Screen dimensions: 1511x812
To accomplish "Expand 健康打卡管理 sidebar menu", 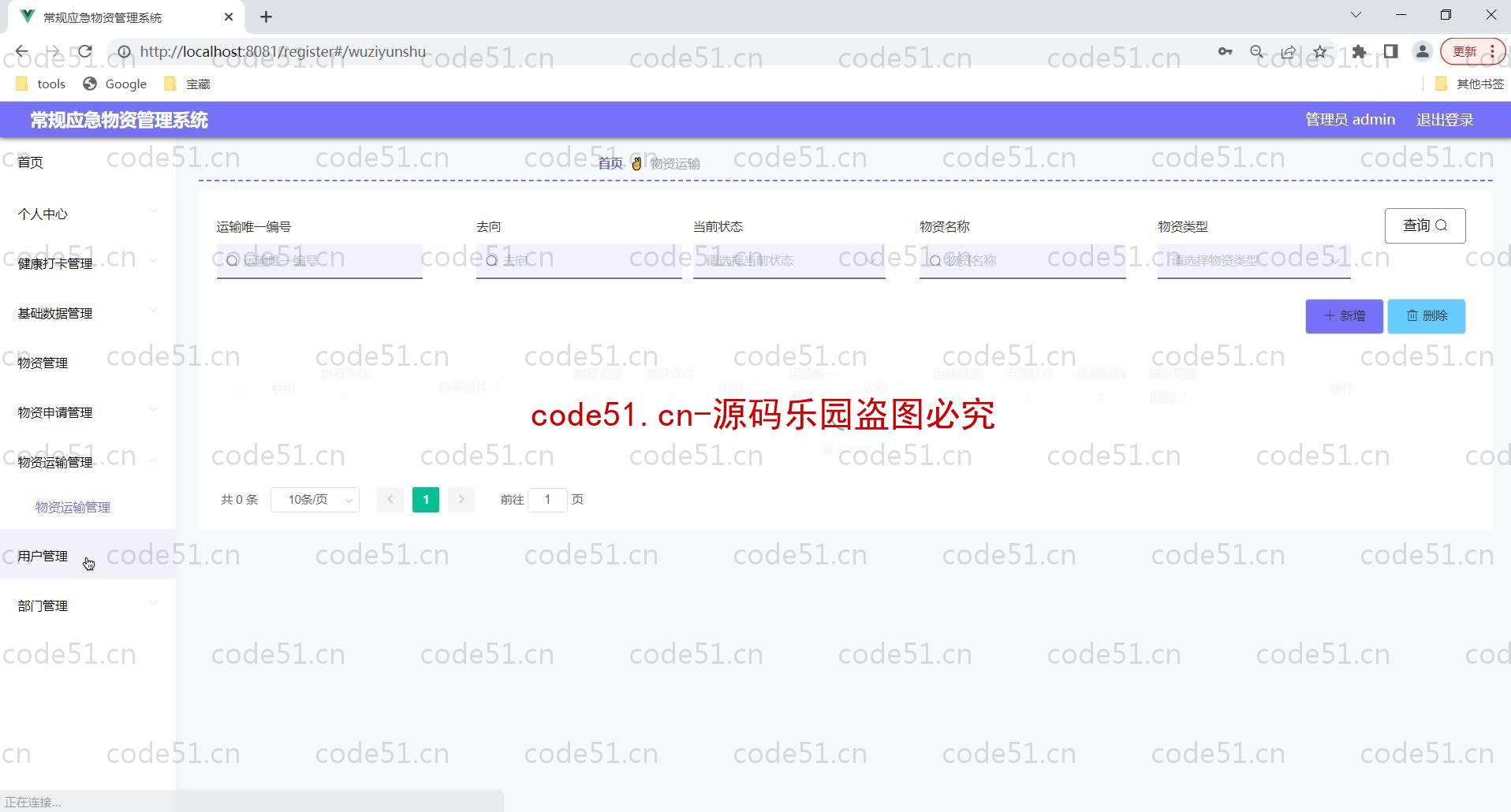I will [x=88, y=263].
